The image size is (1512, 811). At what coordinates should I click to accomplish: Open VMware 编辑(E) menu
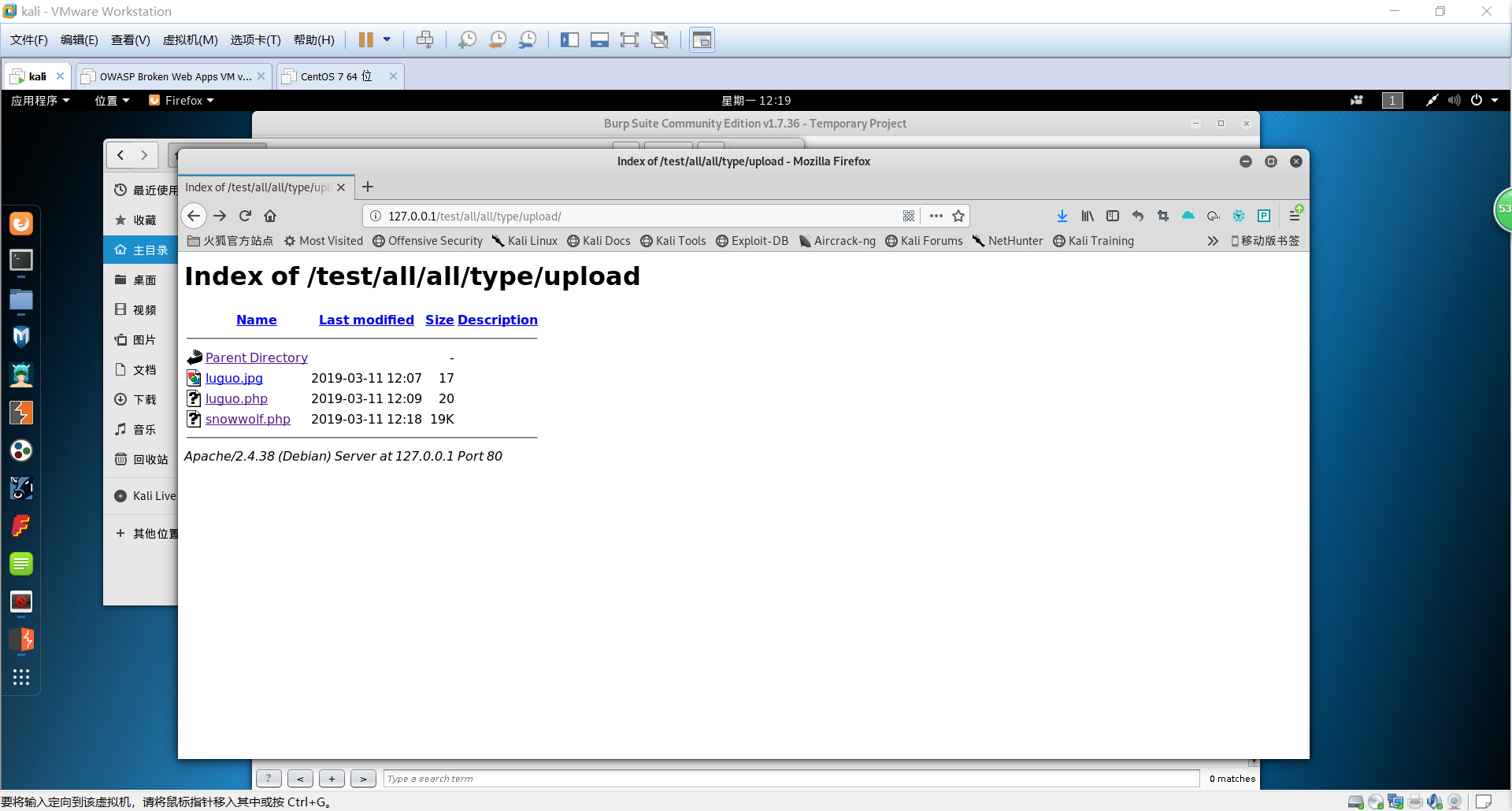80,39
